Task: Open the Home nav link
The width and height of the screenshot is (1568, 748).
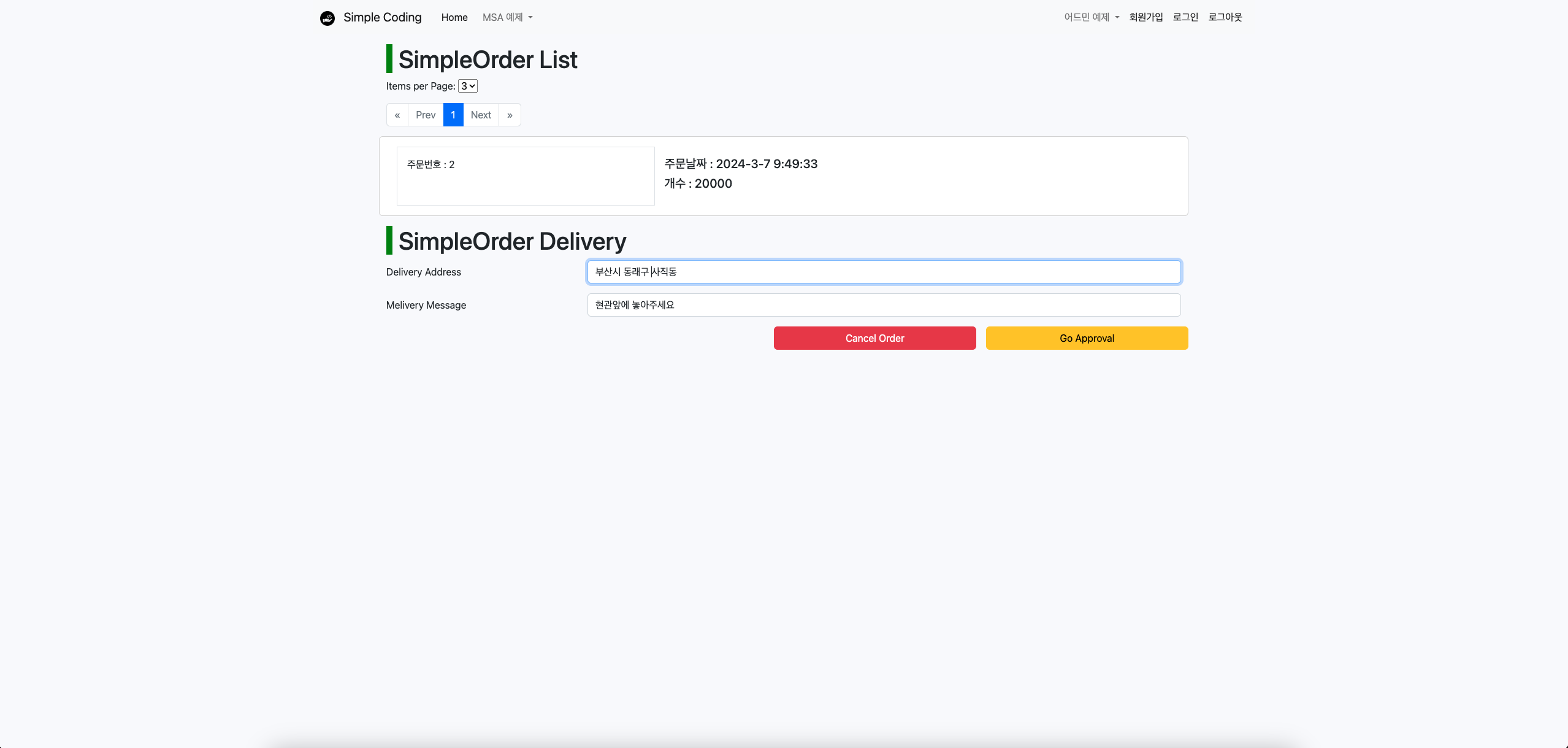Action: (454, 17)
